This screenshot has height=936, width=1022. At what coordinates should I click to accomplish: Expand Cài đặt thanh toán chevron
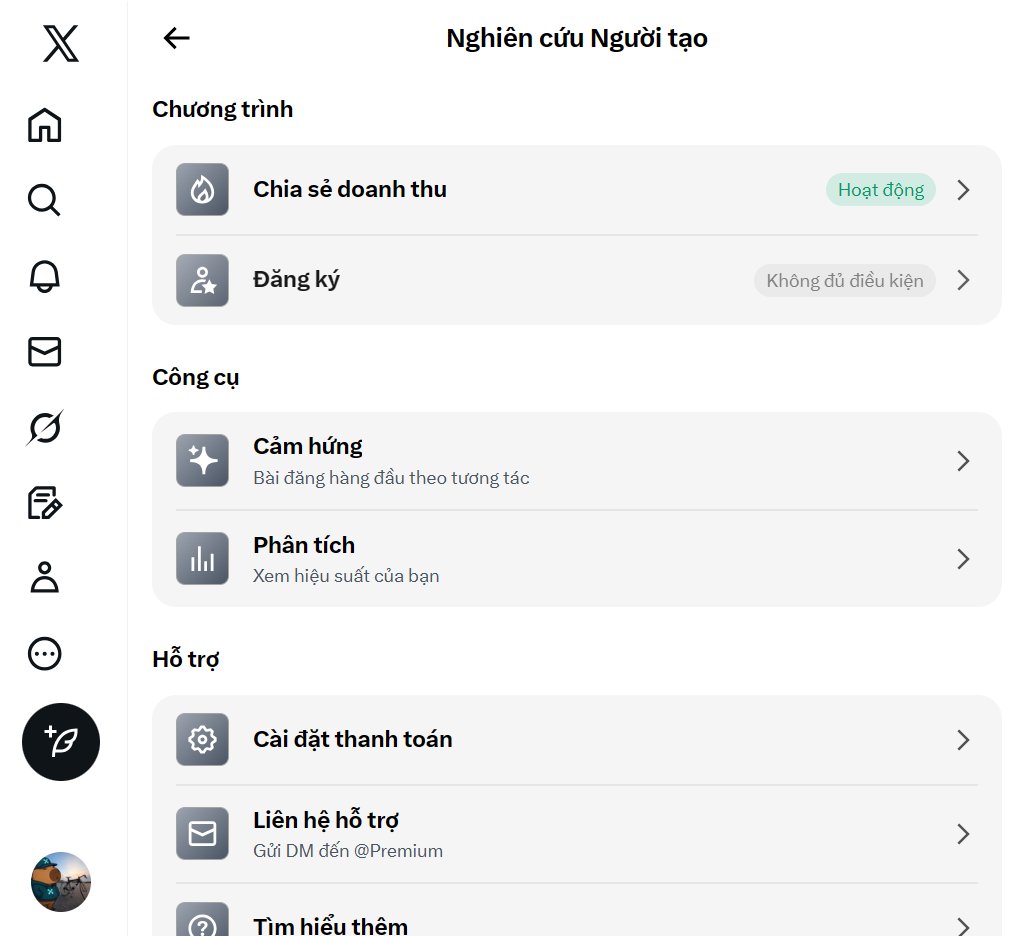click(x=963, y=740)
